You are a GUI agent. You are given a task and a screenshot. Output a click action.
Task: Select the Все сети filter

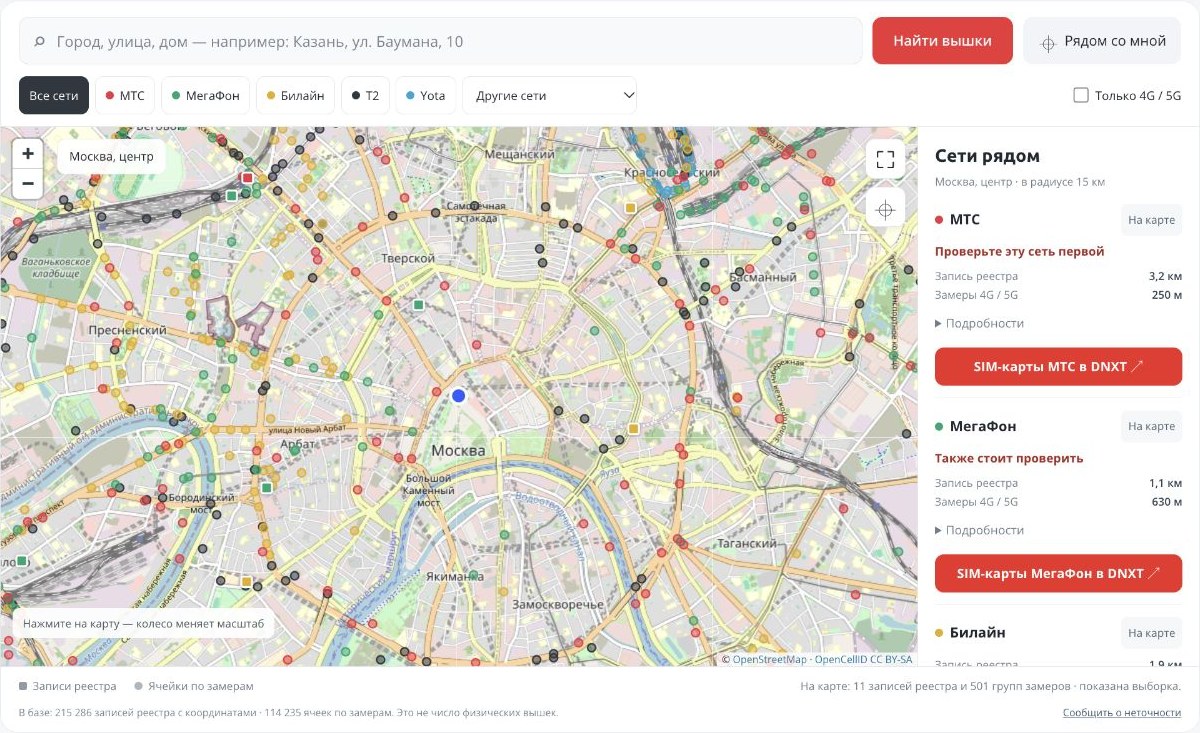pos(54,96)
